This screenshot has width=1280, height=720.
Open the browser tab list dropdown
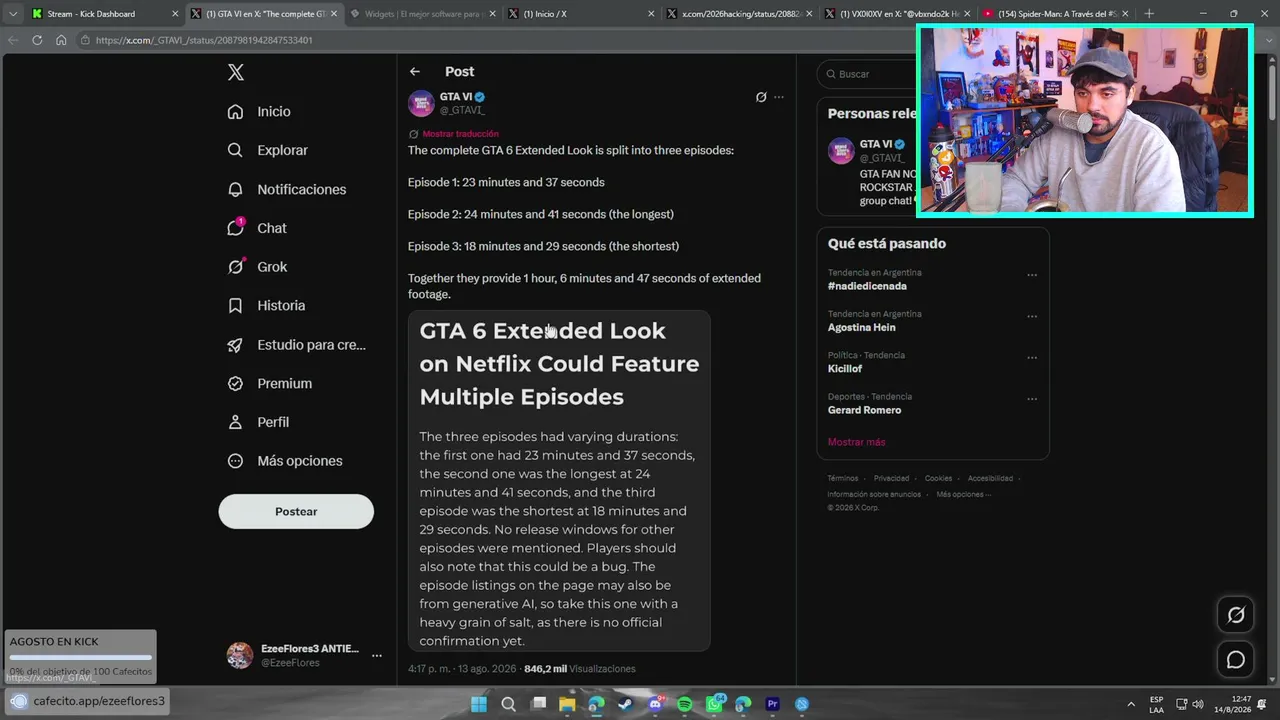point(13,14)
